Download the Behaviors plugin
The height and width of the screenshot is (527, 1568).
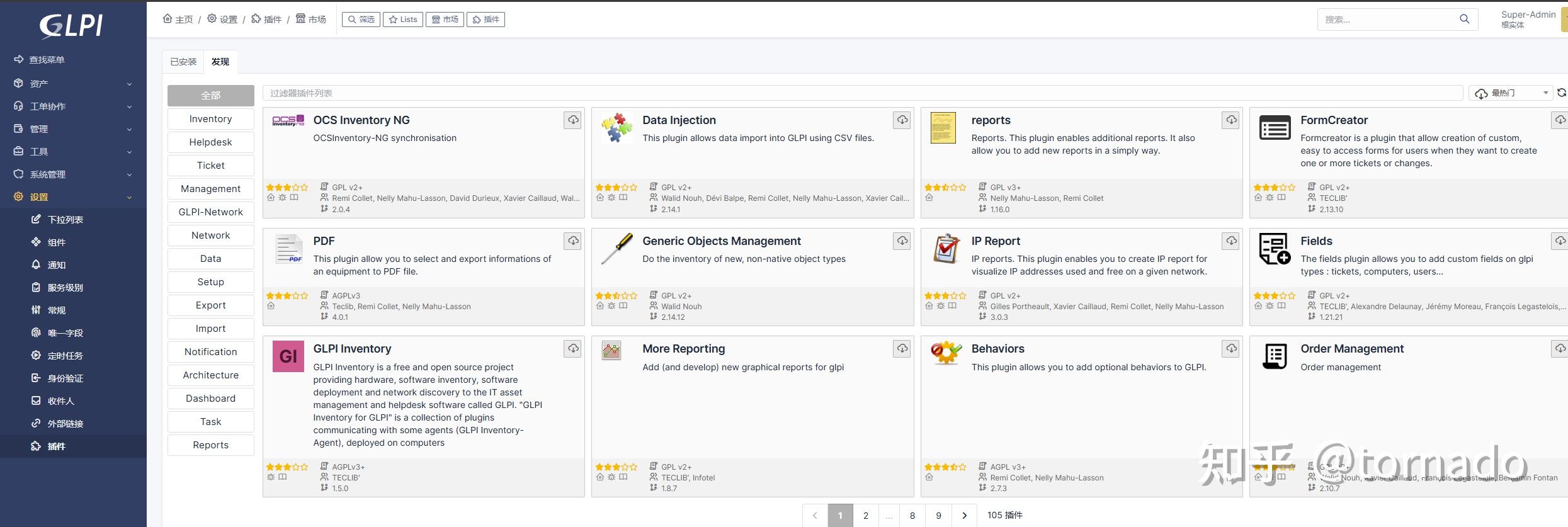[x=1231, y=349]
